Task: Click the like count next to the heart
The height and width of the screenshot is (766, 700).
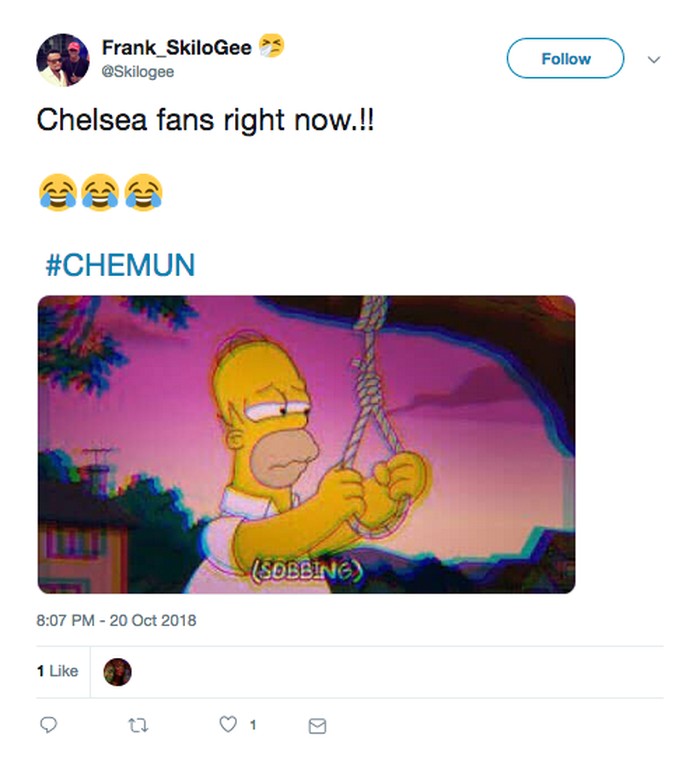Action: pos(252,725)
